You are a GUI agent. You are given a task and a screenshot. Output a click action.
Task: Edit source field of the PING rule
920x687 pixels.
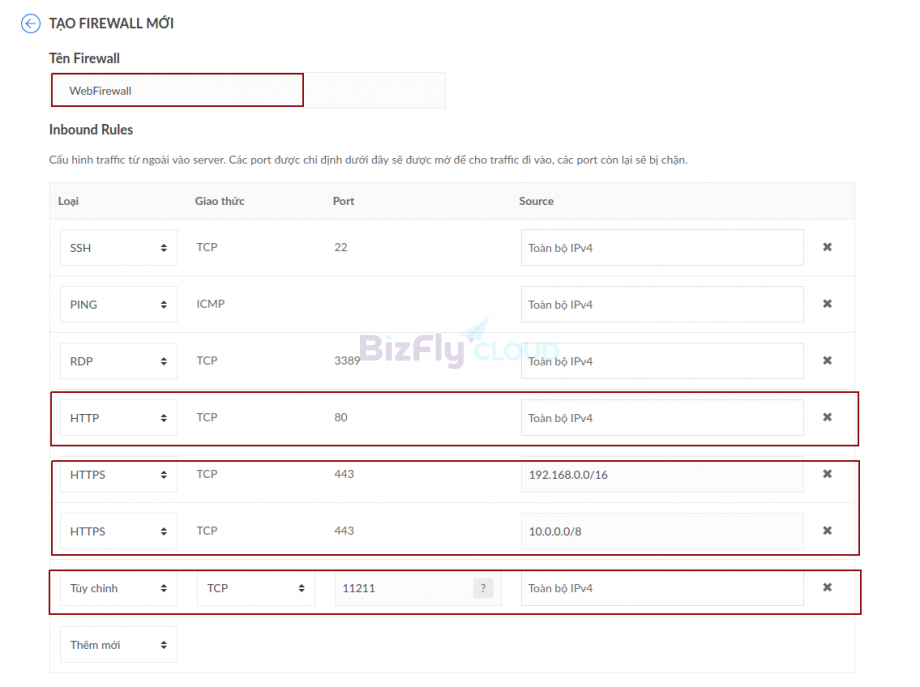pos(662,304)
